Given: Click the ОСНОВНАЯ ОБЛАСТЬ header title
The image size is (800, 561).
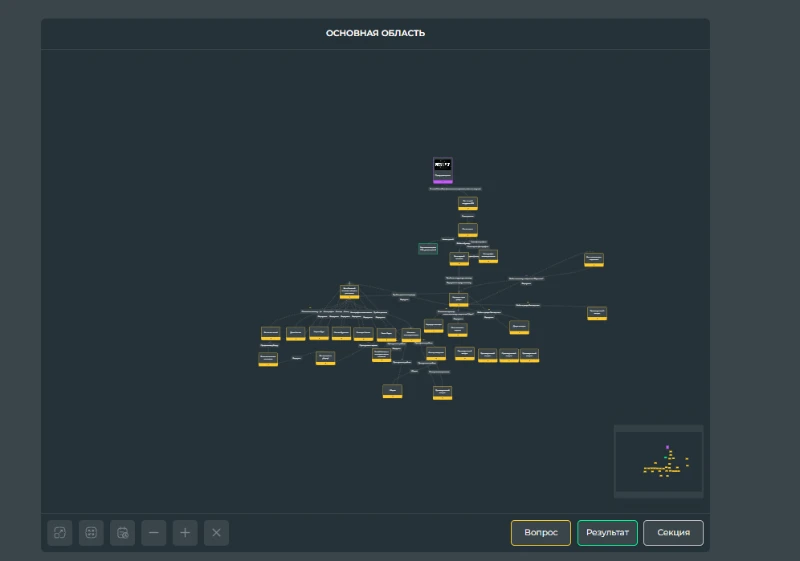Looking at the screenshot, I should (376, 33).
